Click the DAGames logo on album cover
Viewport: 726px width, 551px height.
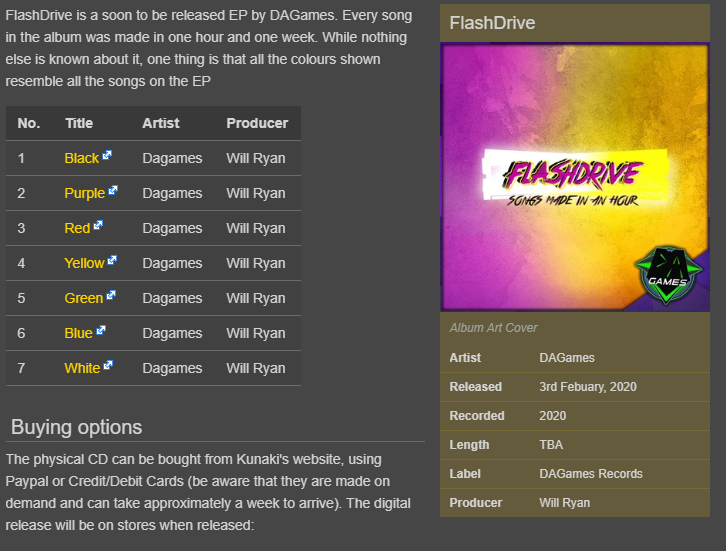[668, 276]
